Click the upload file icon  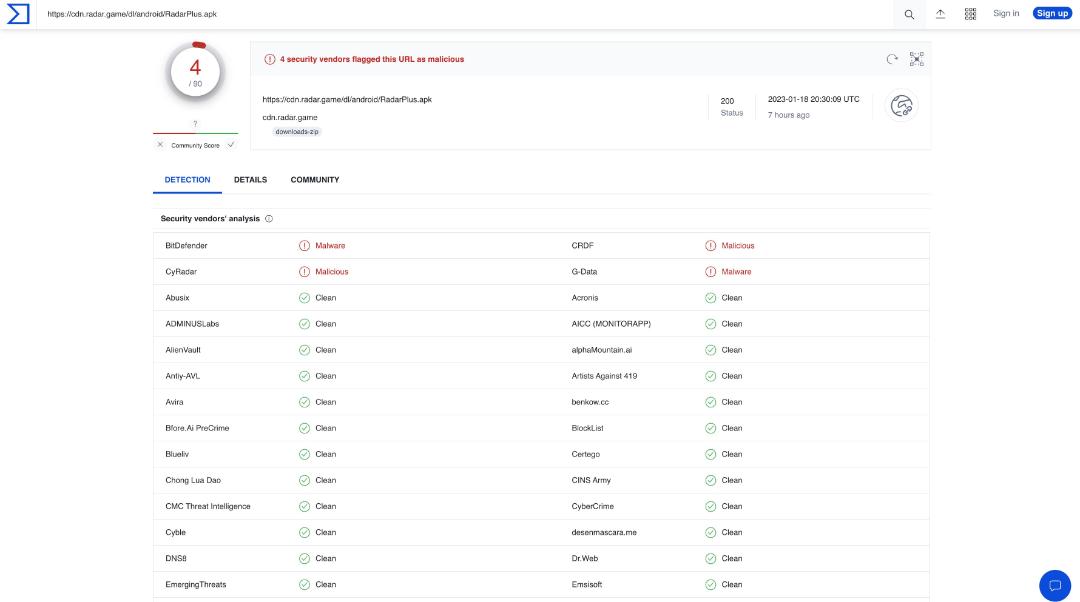pos(940,14)
